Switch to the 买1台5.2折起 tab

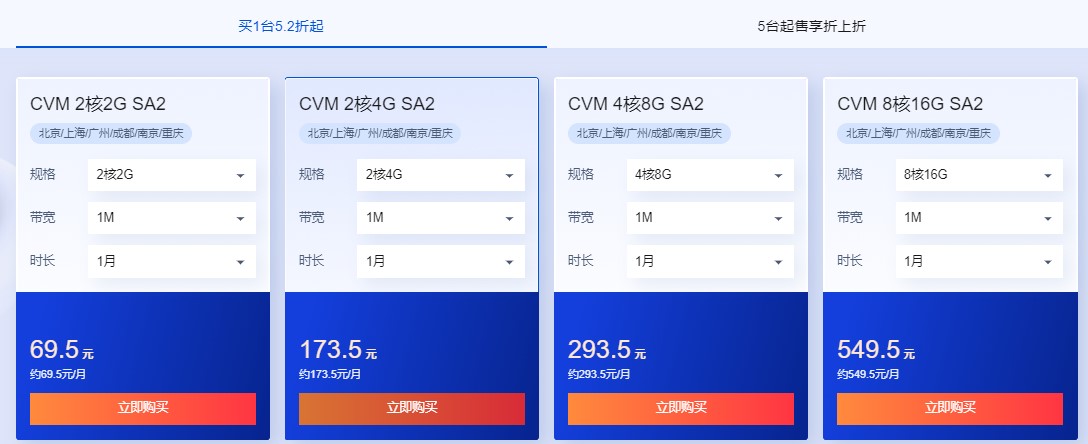click(281, 26)
